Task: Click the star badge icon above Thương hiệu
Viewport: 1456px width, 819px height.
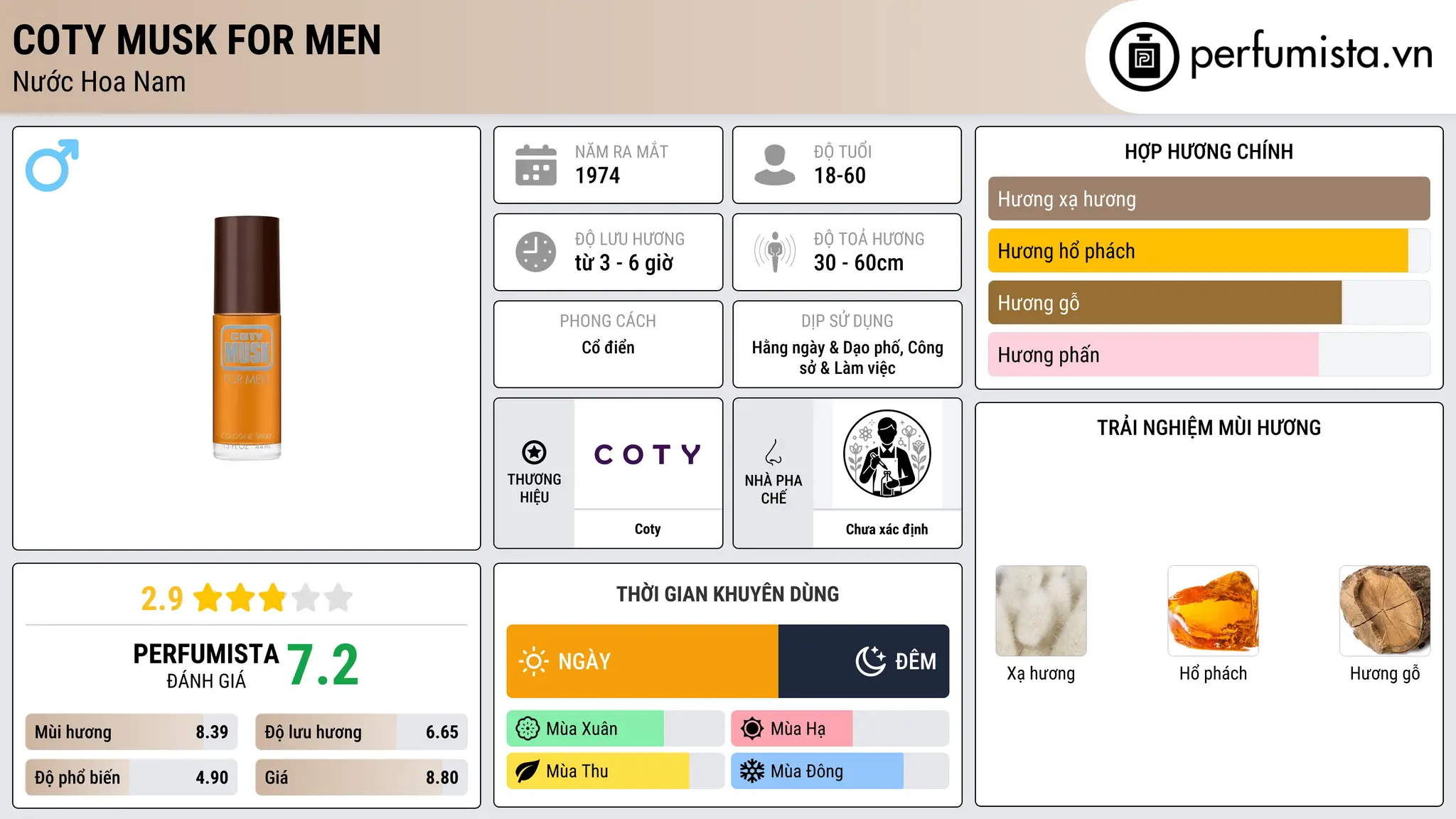Action: coord(534,452)
